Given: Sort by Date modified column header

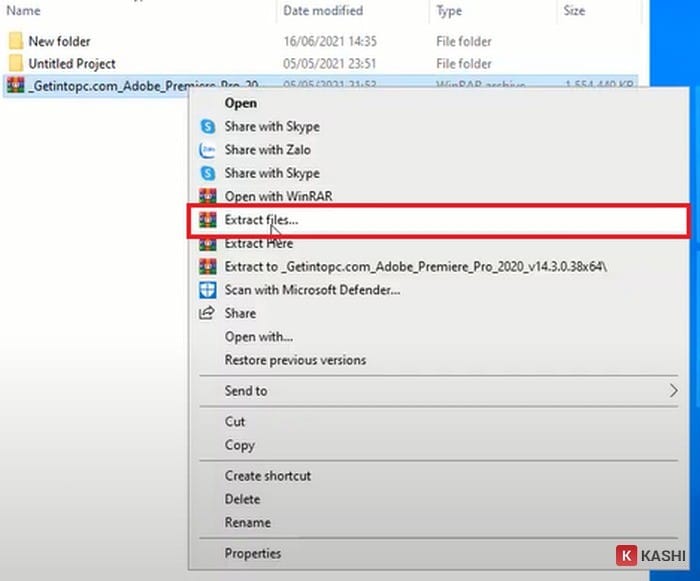Looking at the screenshot, I should point(323,10).
